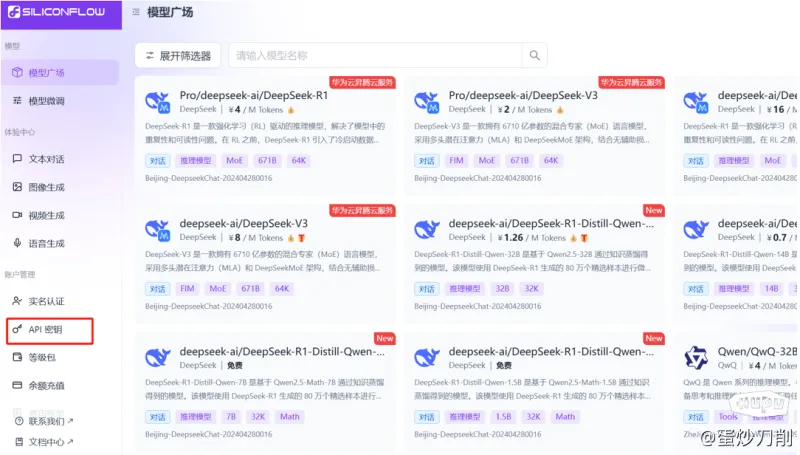Click the 联系我们 question mark icon

(19, 421)
